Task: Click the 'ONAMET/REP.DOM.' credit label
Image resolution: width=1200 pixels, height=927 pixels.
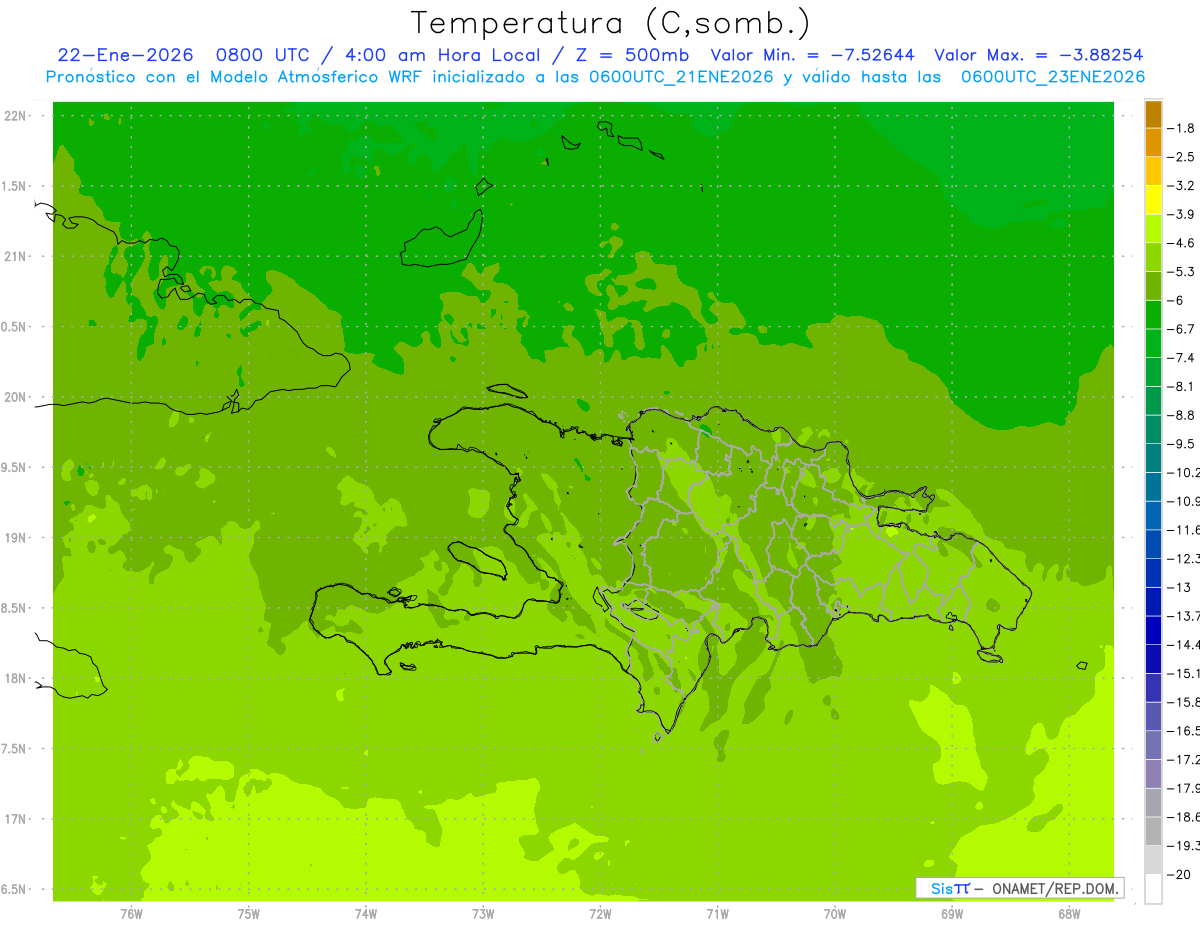Action: 1055,888
